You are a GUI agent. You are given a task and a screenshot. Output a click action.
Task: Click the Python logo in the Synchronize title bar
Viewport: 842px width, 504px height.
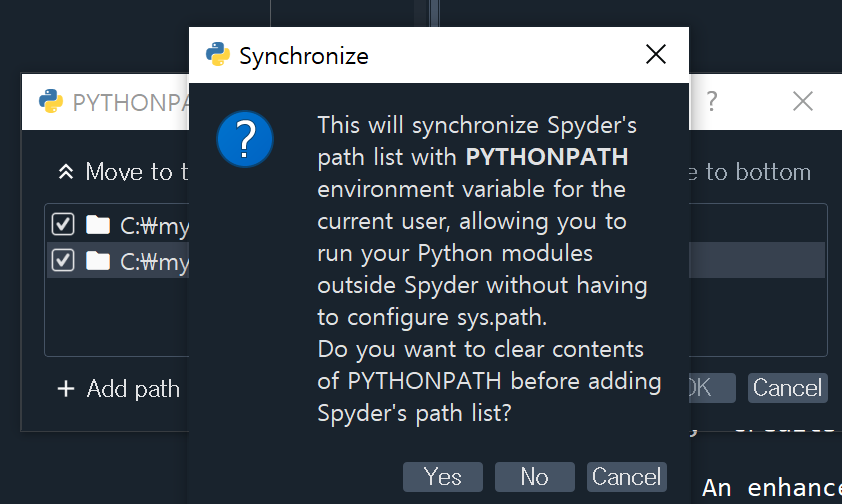pos(217,54)
